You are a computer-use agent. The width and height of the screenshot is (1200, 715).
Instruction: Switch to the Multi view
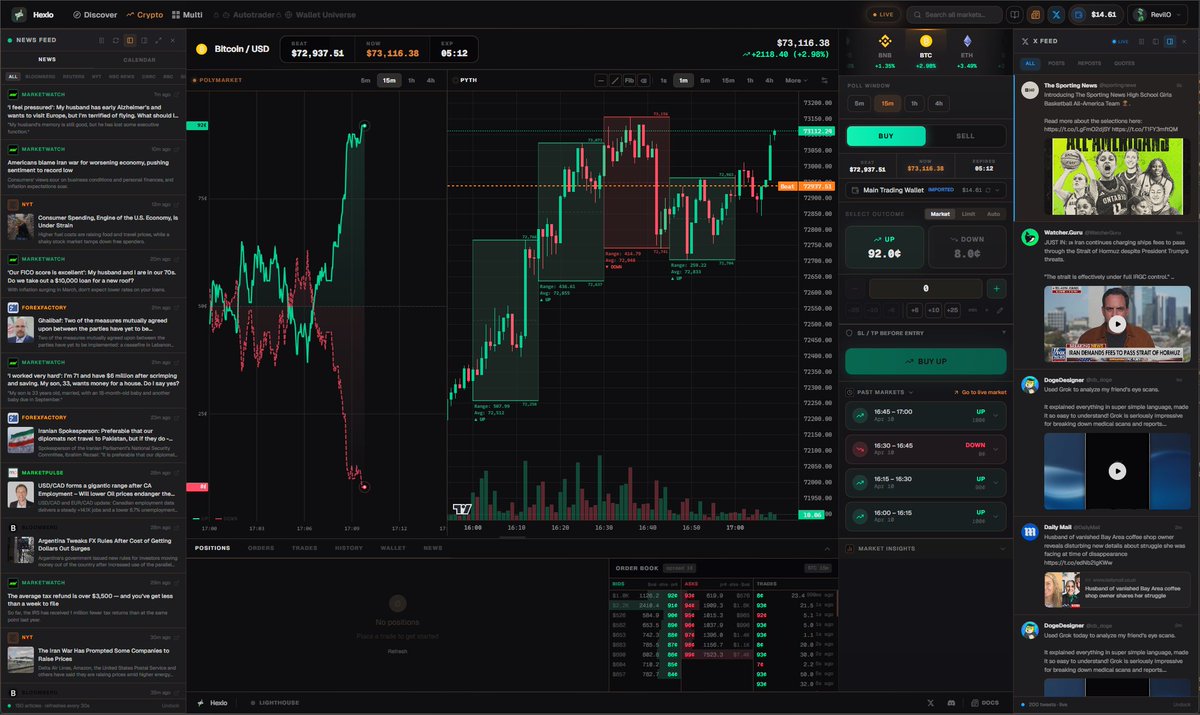[x=187, y=15]
